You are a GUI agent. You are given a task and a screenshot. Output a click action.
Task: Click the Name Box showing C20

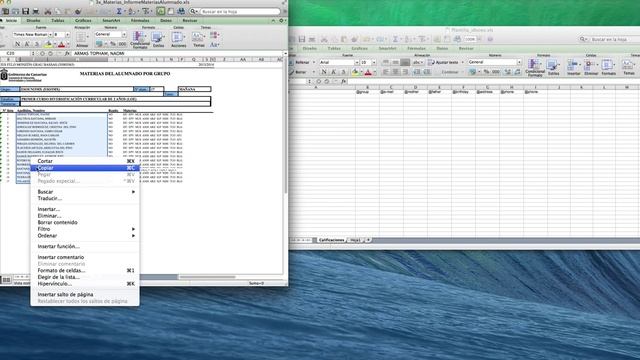pos(15,53)
